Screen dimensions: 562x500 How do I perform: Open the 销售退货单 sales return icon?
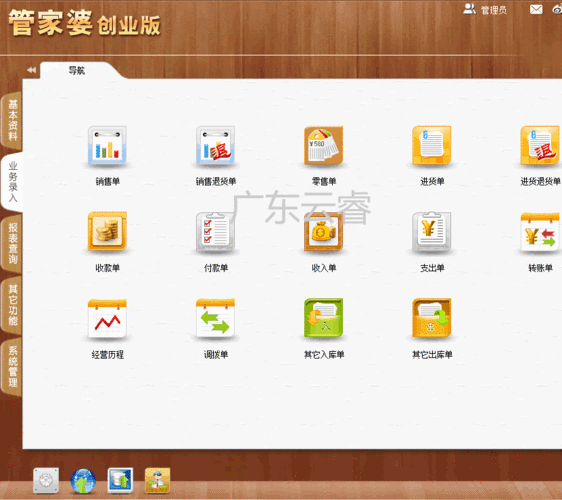(x=215, y=145)
